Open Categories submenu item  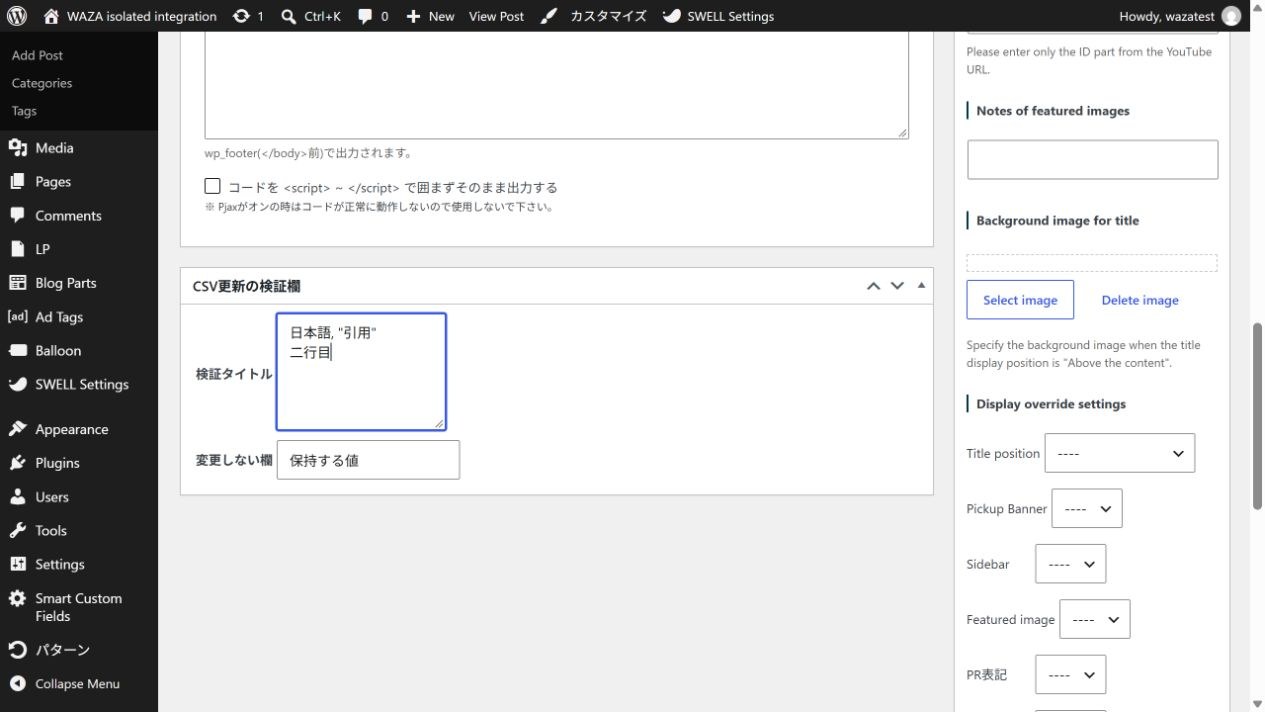tap(41, 83)
